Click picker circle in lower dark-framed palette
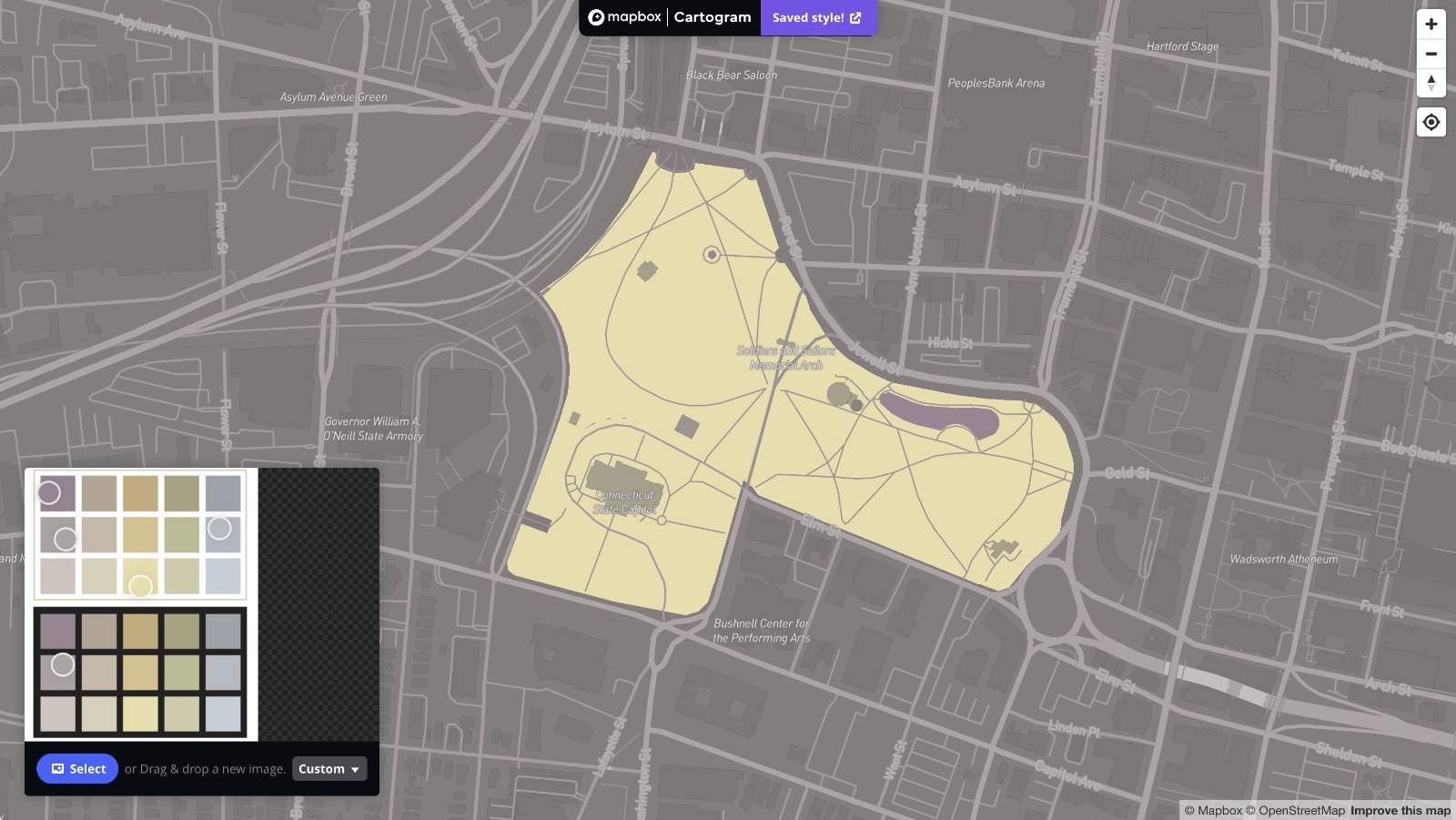The width and height of the screenshot is (1456, 820). point(63,664)
